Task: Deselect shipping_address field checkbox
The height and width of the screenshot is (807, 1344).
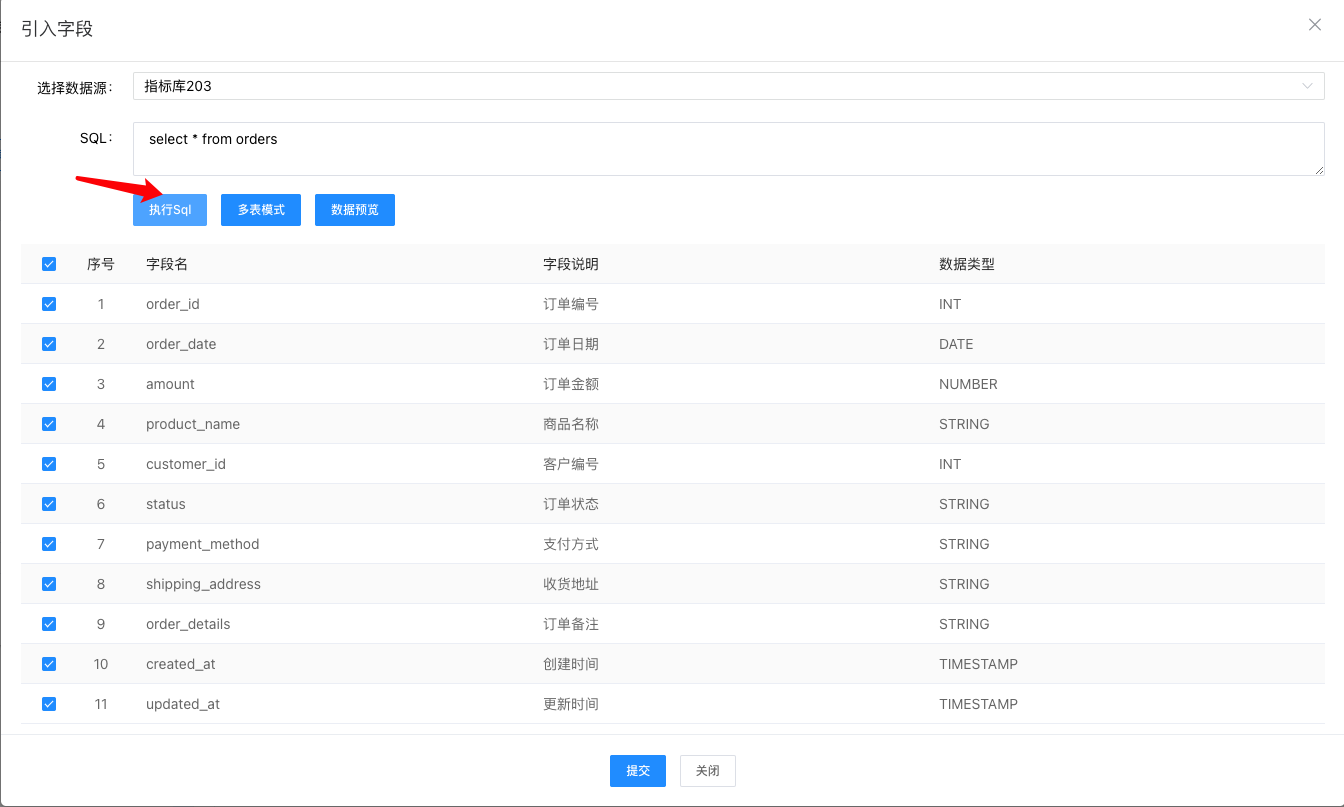Action: click(49, 584)
